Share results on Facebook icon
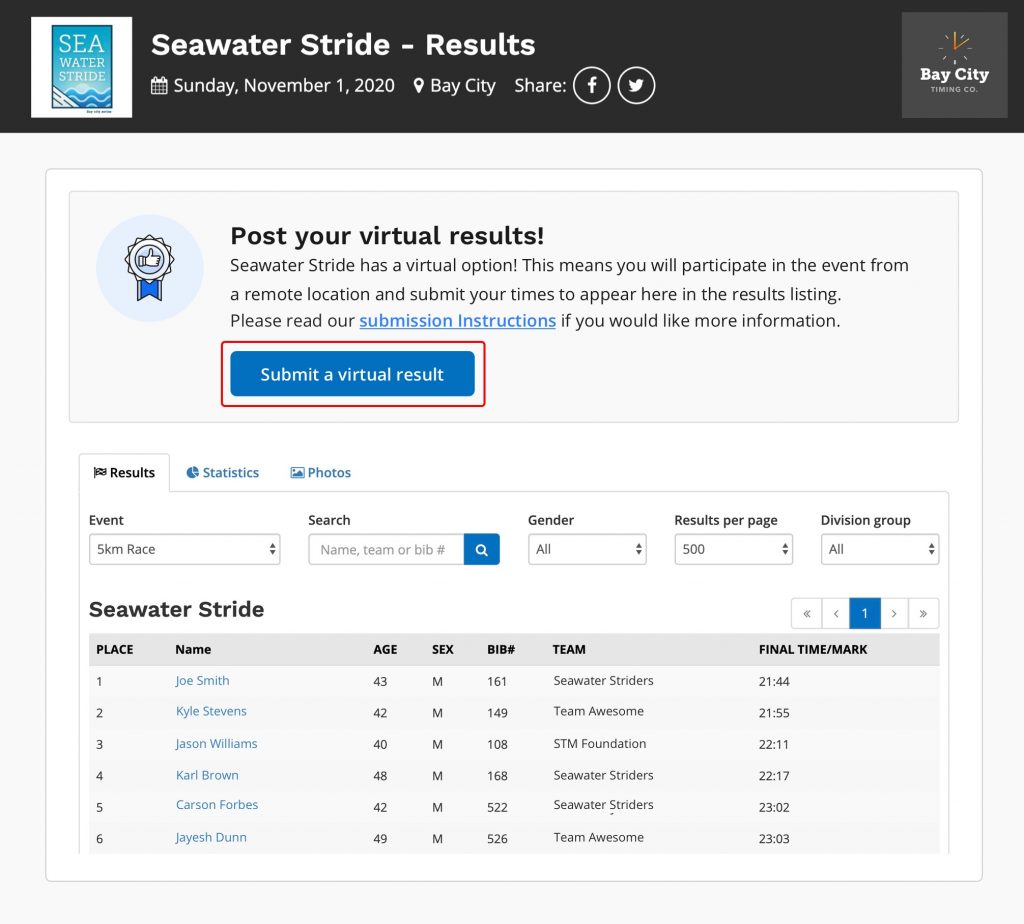 [591, 86]
